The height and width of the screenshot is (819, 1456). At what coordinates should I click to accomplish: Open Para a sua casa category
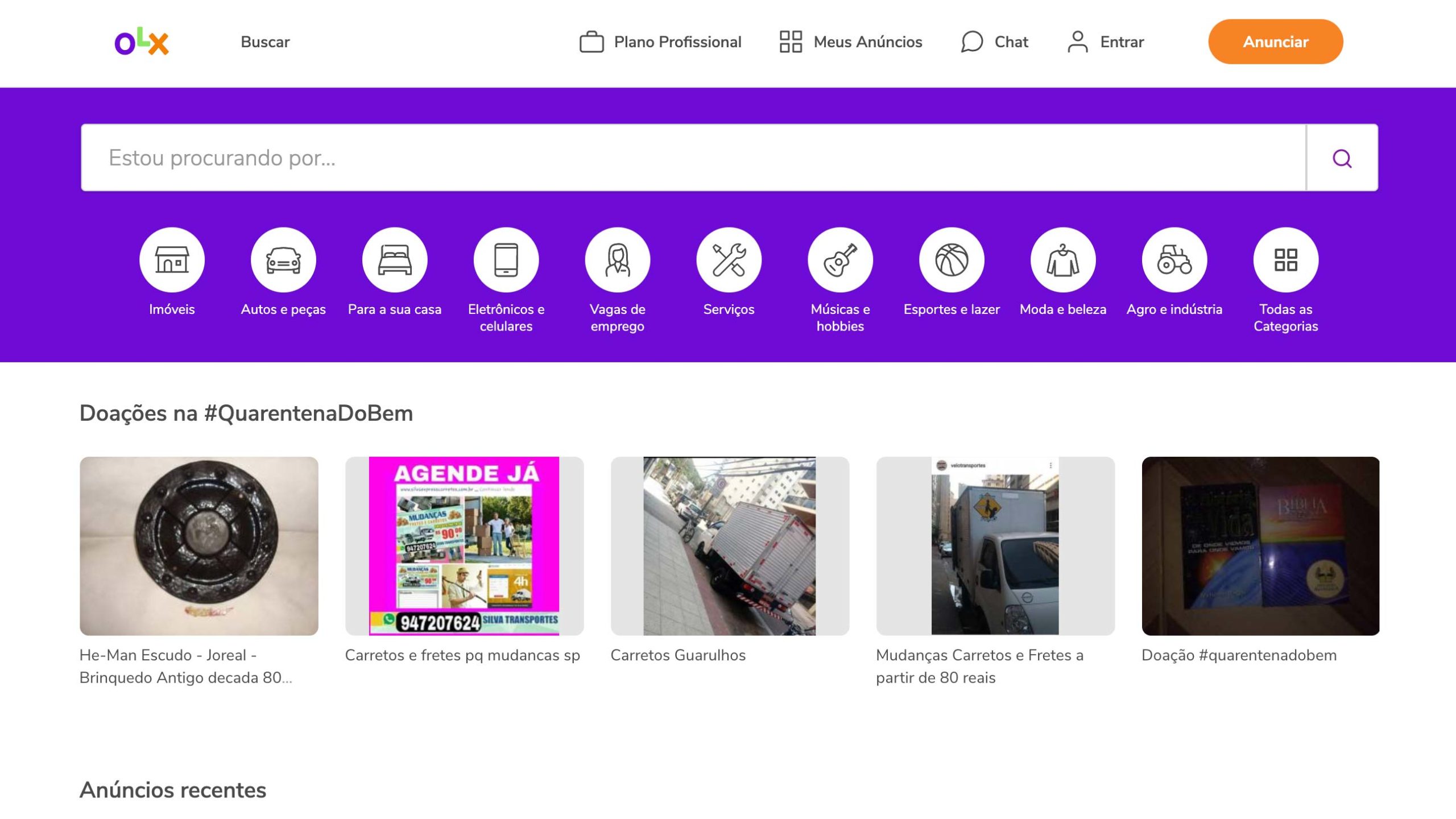click(x=395, y=259)
